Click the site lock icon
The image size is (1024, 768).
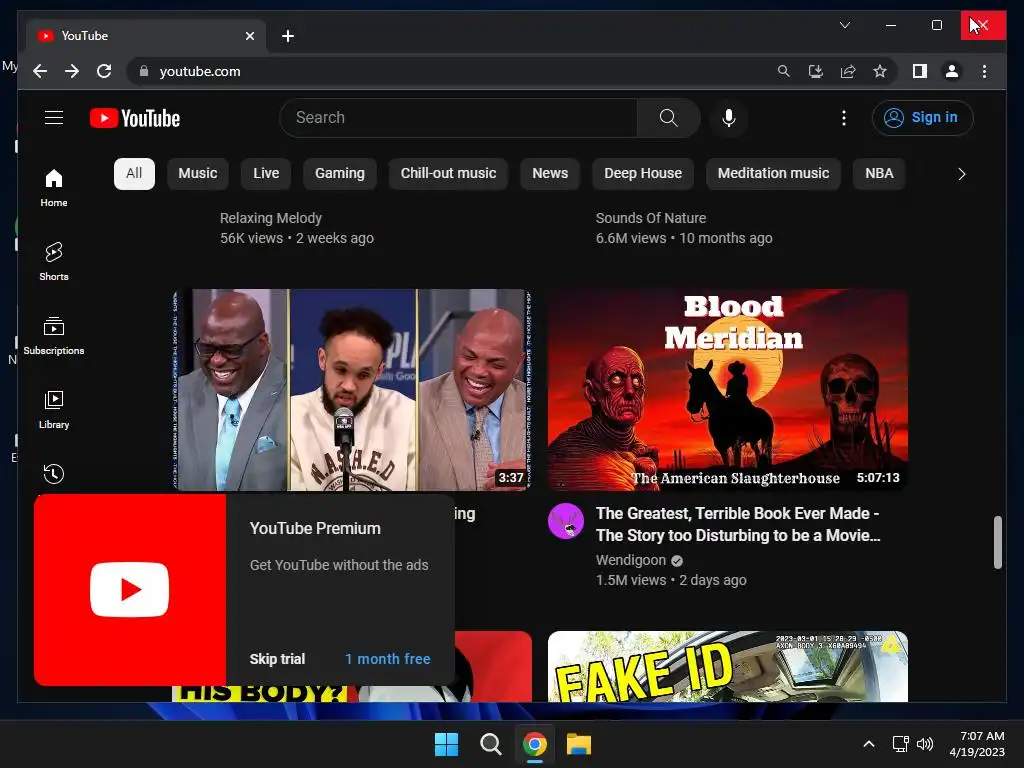pyautogui.click(x=144, y=71)
